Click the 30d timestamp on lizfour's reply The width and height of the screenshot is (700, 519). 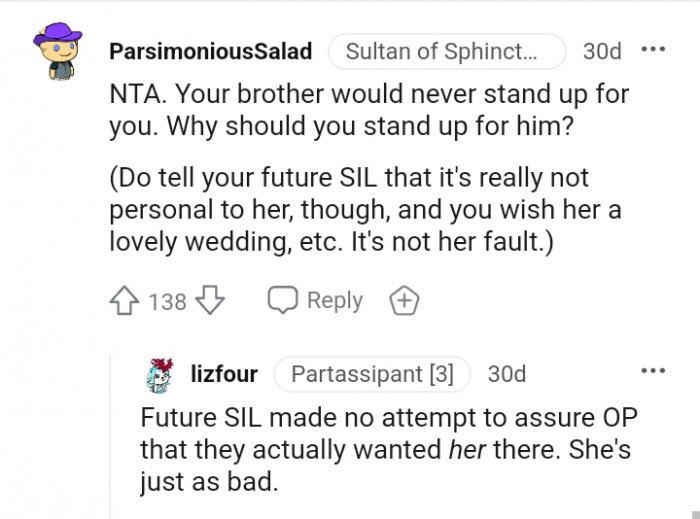pyautogui.click(x=506, y=375)
